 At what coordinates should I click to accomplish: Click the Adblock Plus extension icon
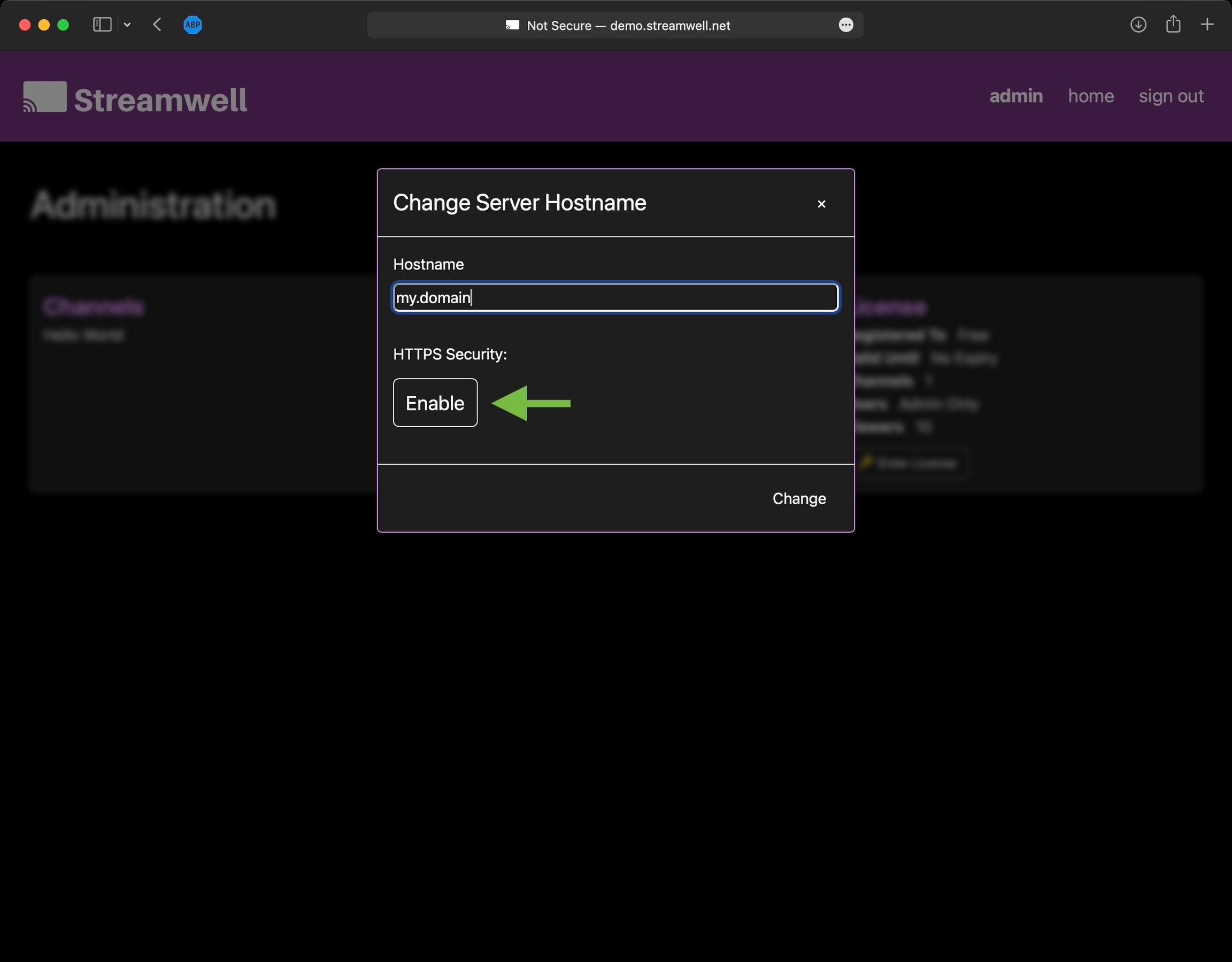point(192,25)
